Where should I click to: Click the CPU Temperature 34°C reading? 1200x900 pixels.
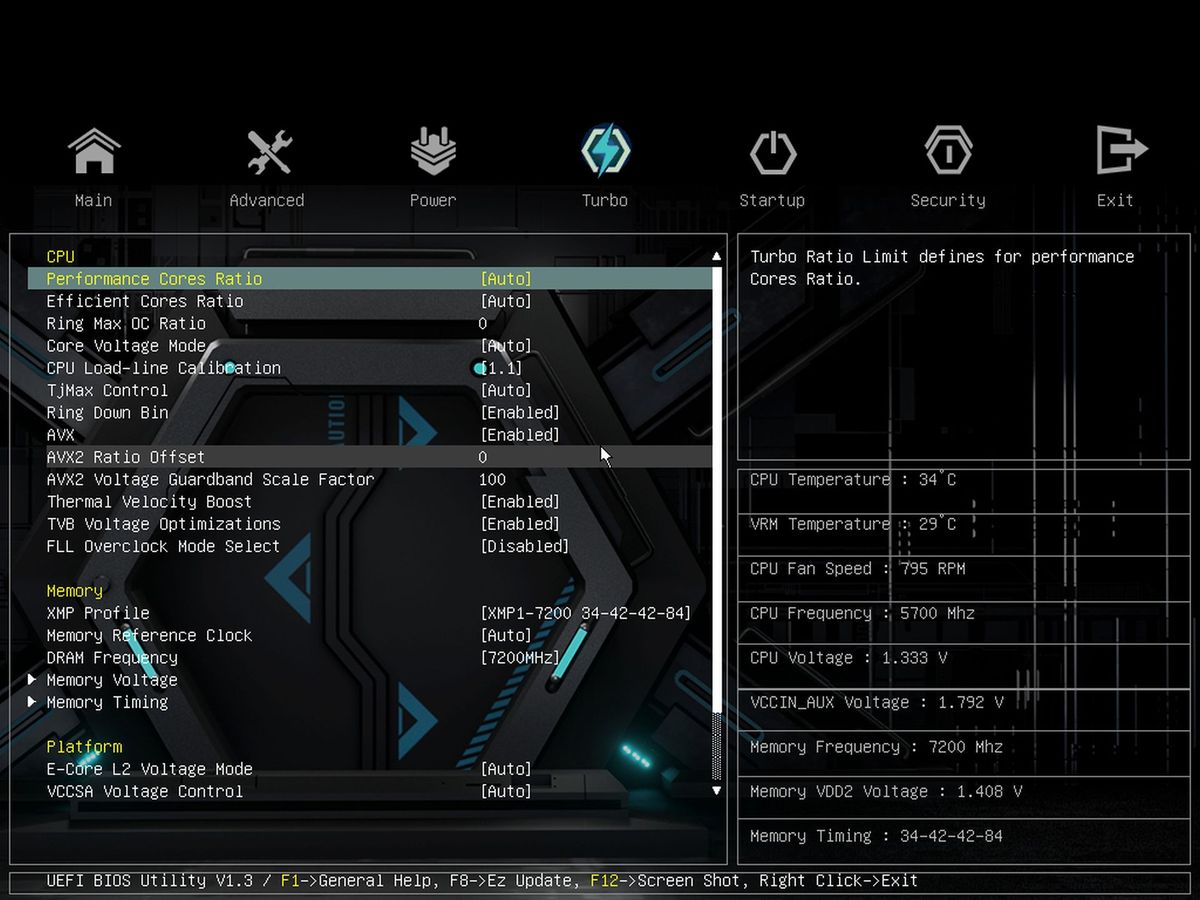(853, 480)
